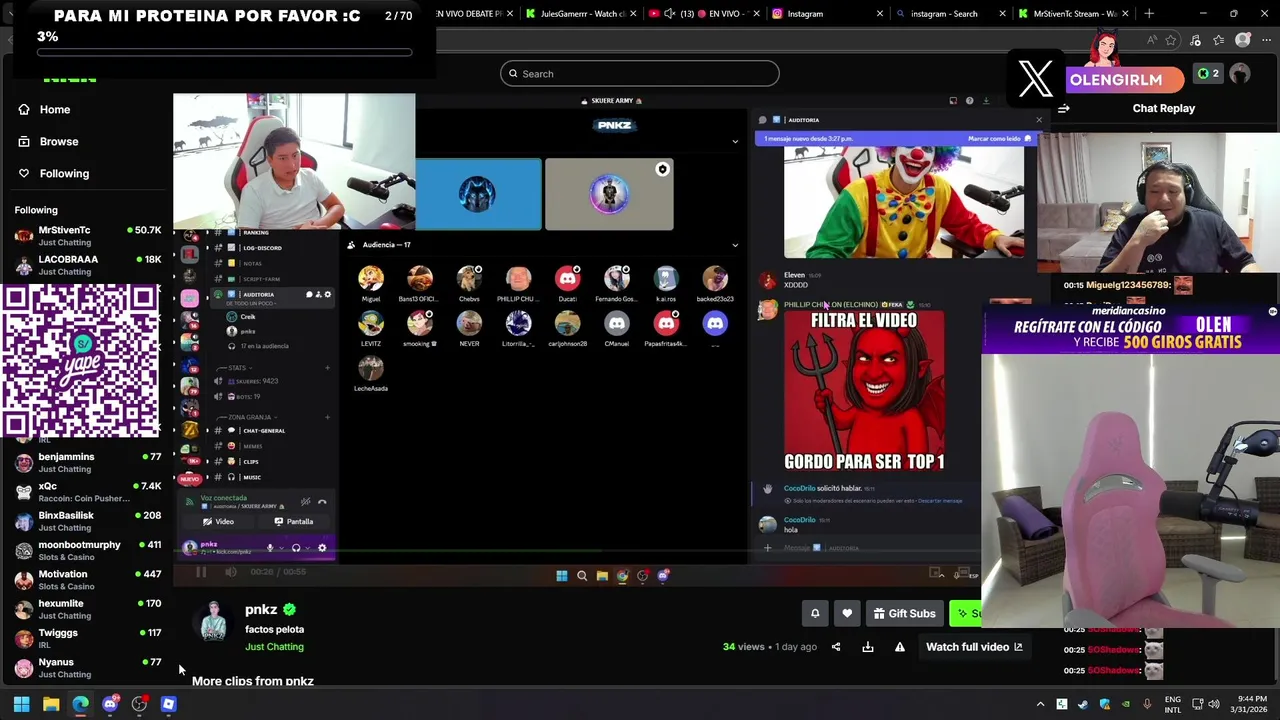Switch to EN VIVO YouTube tab
This screenshot has width=1280, height=720.
705,14
